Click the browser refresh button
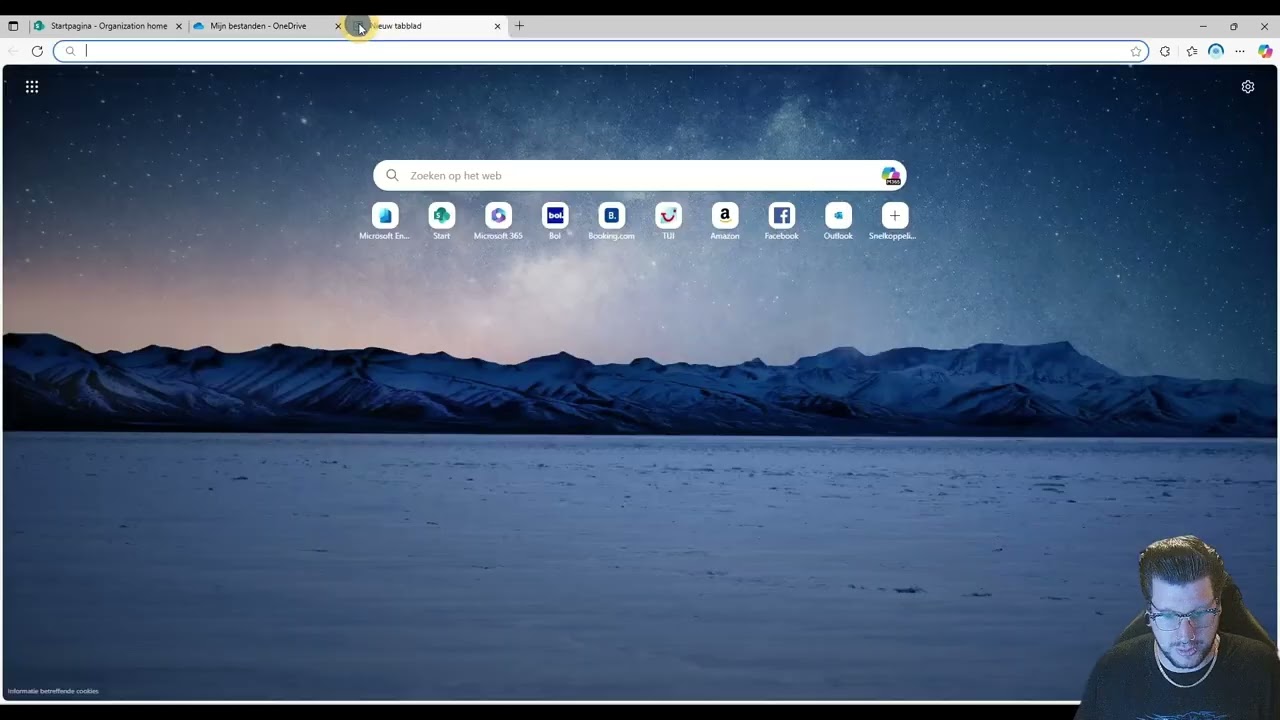The image size is (1280, 720). [37, 51]
